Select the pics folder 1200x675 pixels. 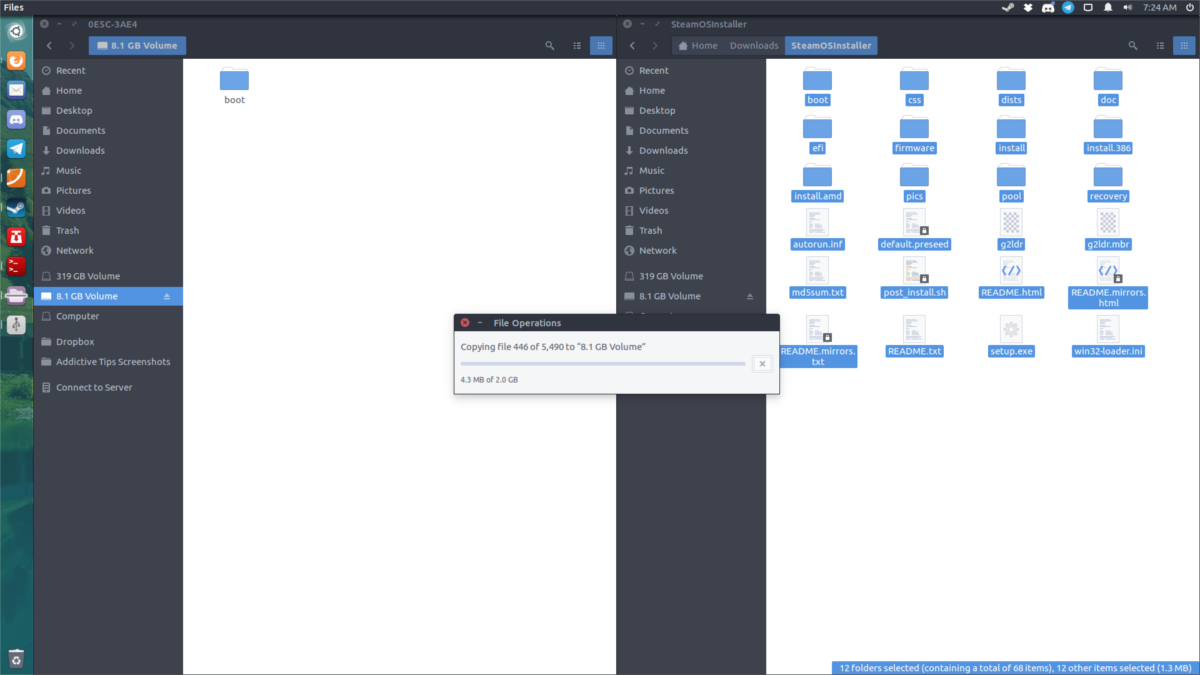pyautogui.click(x=914, y=182)
